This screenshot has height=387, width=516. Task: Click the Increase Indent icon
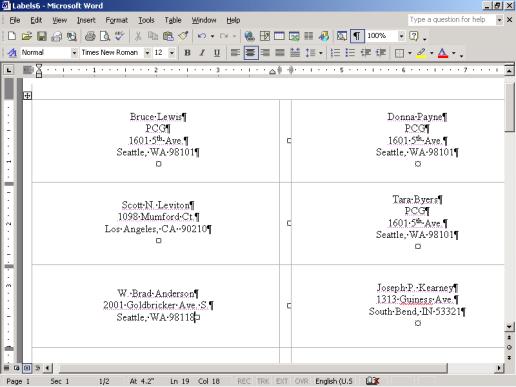[380, 53]
